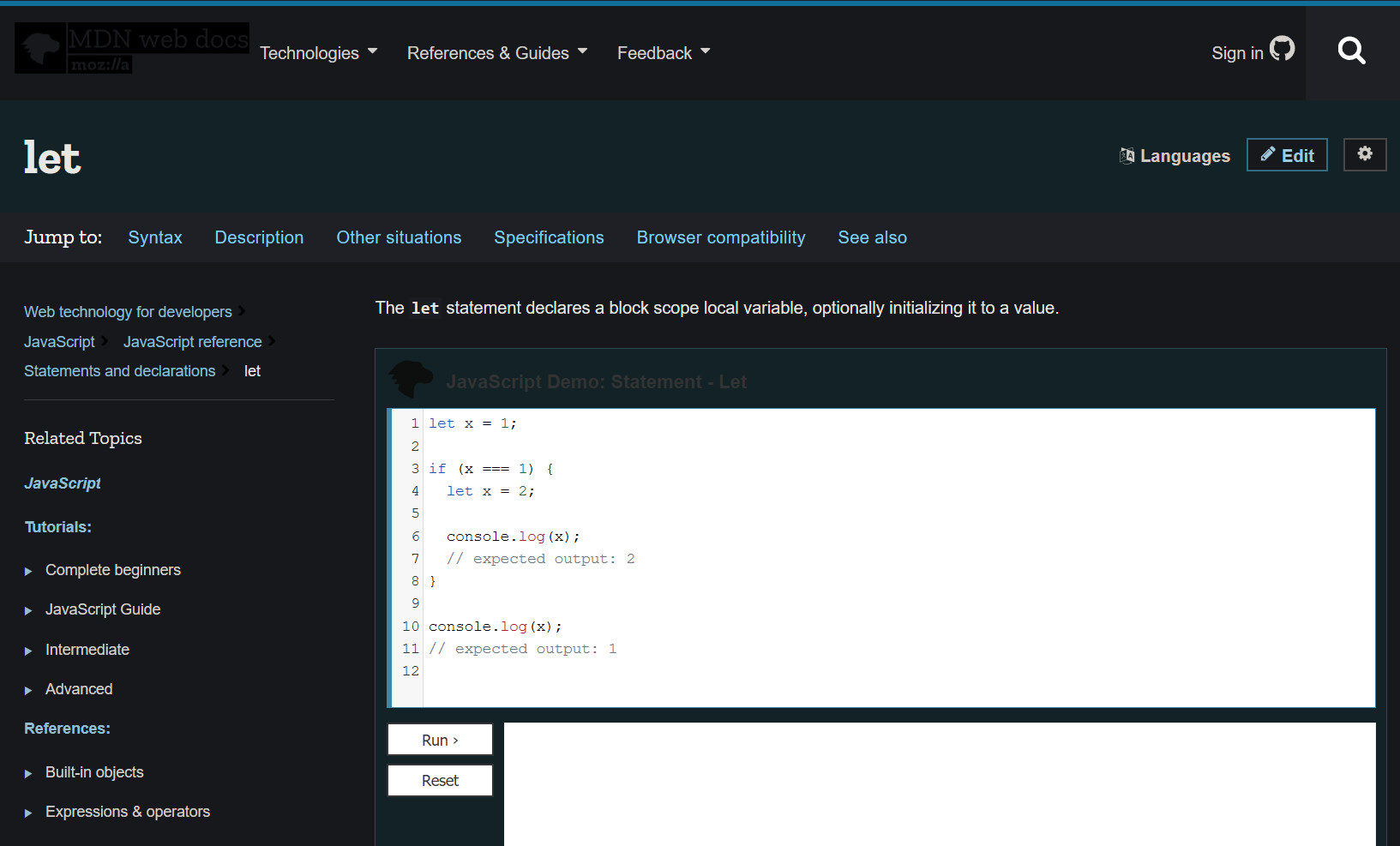Viewport: 1400px width, 846px height.
Task: Click the 'References:' heading
Action: coord(67,729)
